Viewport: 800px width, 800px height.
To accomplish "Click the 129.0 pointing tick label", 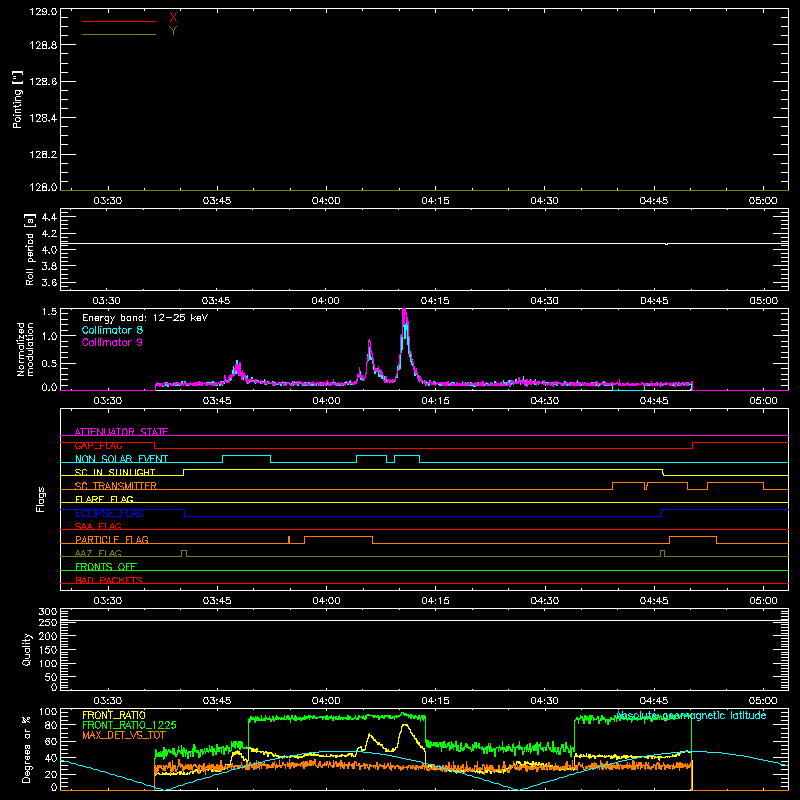I will [43, 12].
